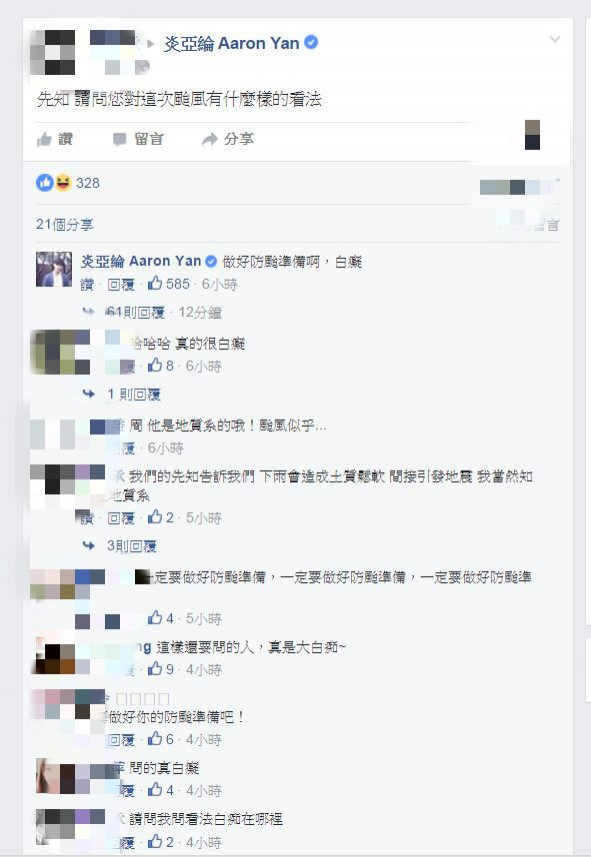Expand the 1 則回覆 reply thread
This screenshot has width=591, height=857.
[x=134, y=394]
